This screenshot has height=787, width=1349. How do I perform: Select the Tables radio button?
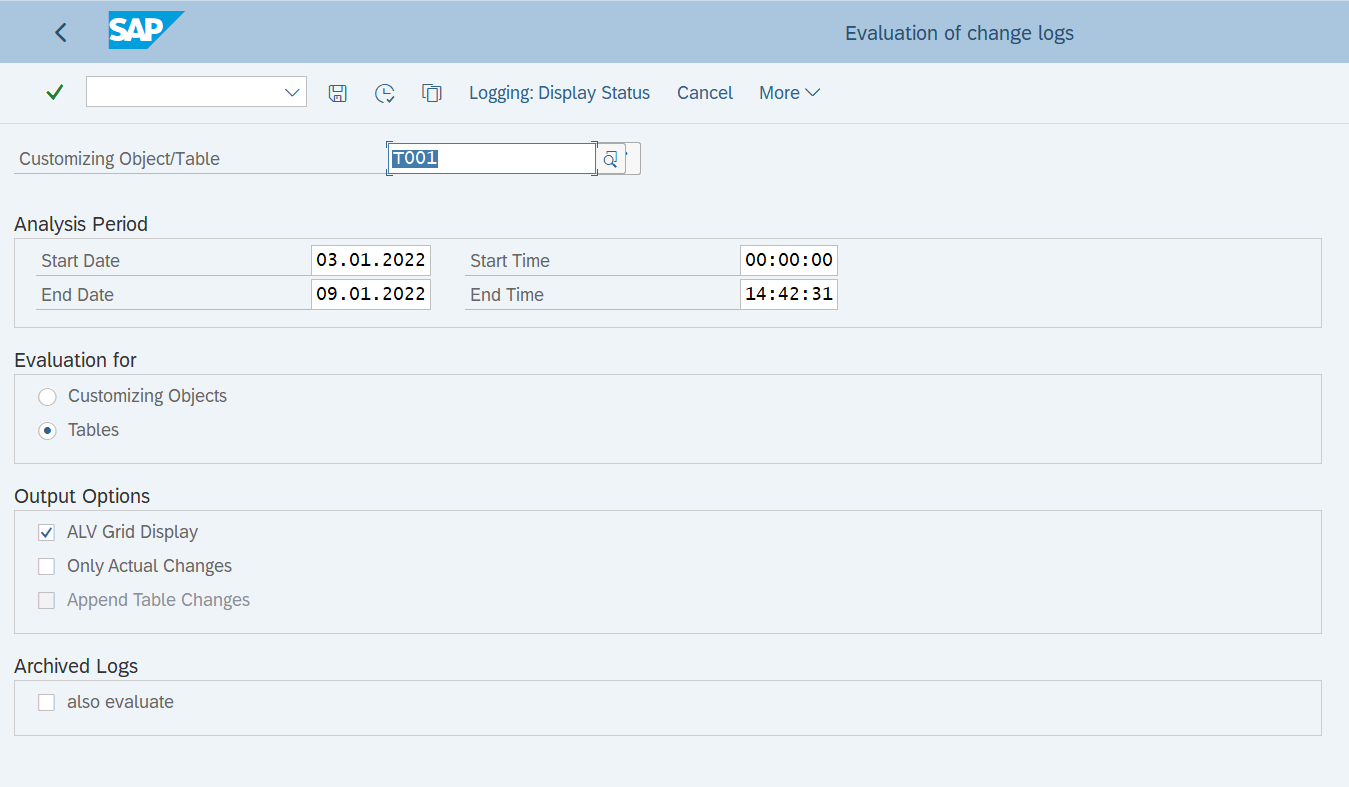coord(47,430)
